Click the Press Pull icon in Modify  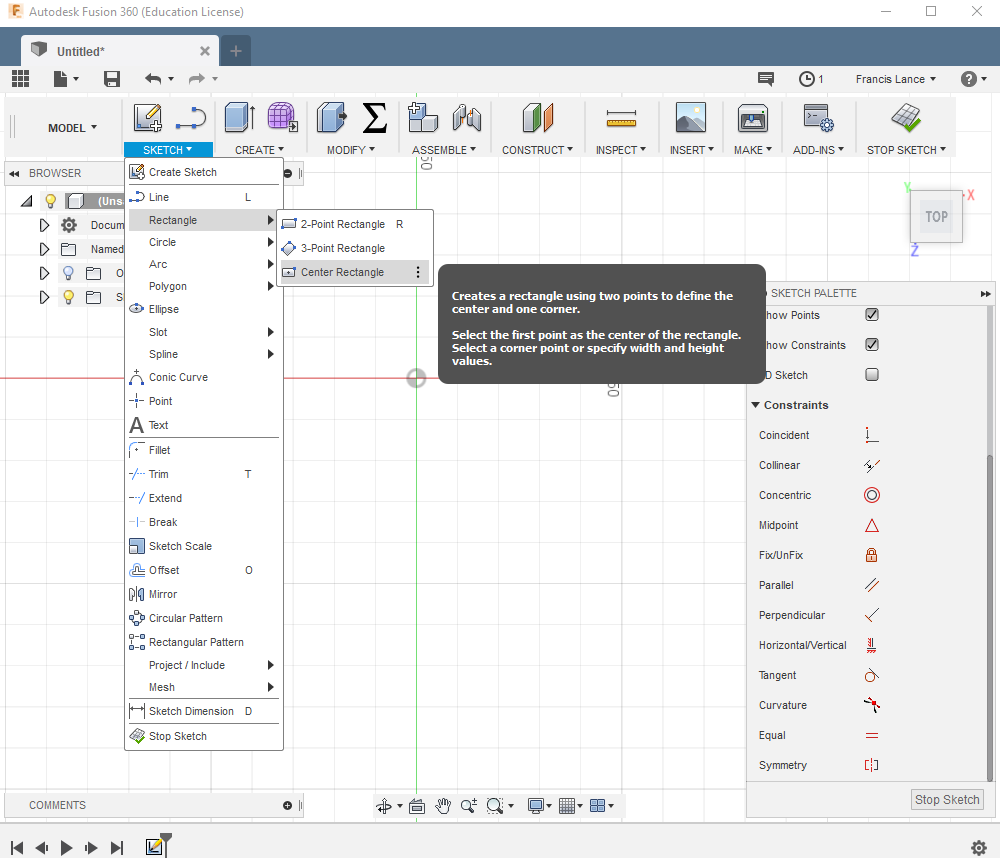click(332, 118)
